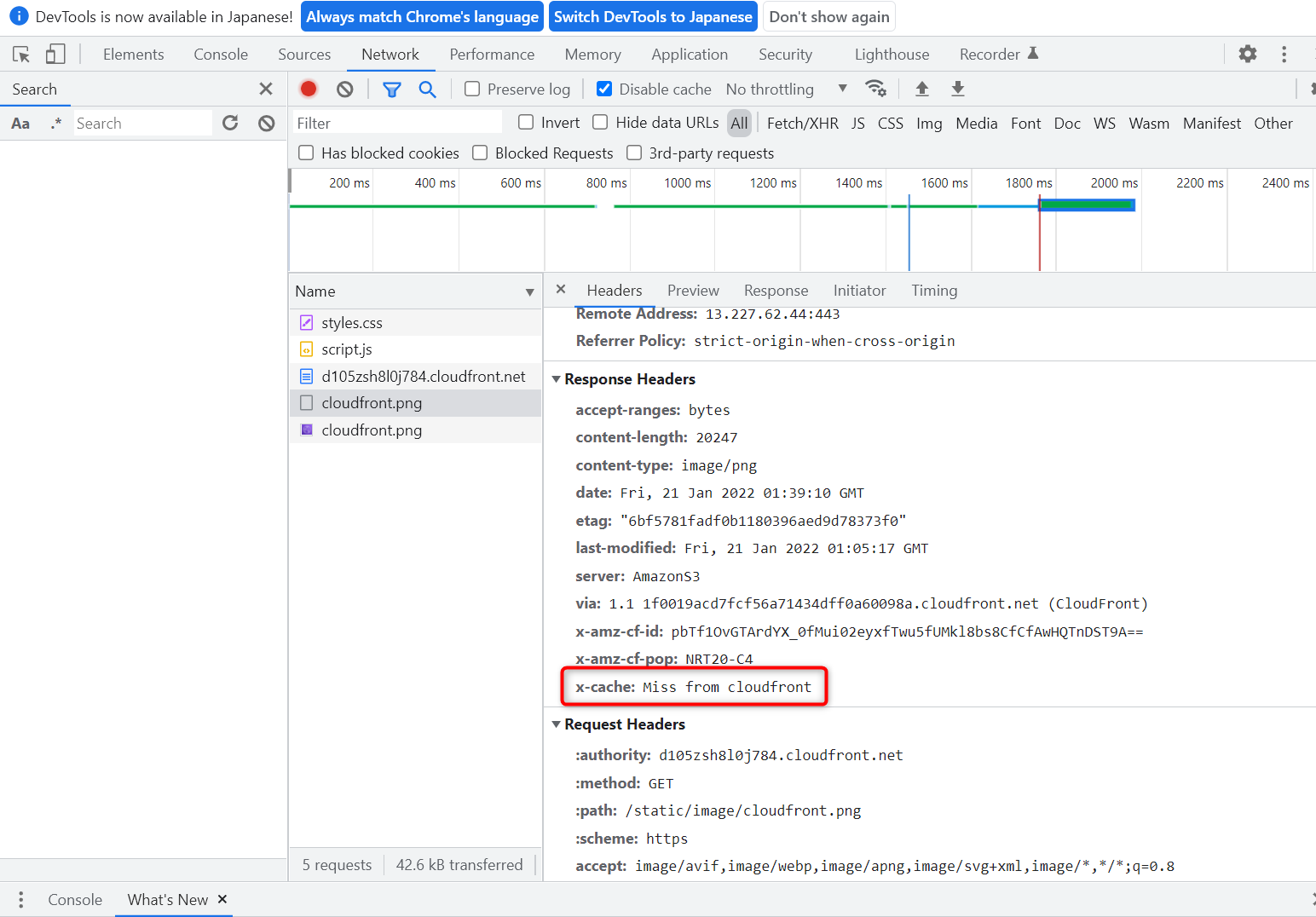Check 3rd-party requests checkbox
The image size is (1316, 917).
(x=634, y=153)
